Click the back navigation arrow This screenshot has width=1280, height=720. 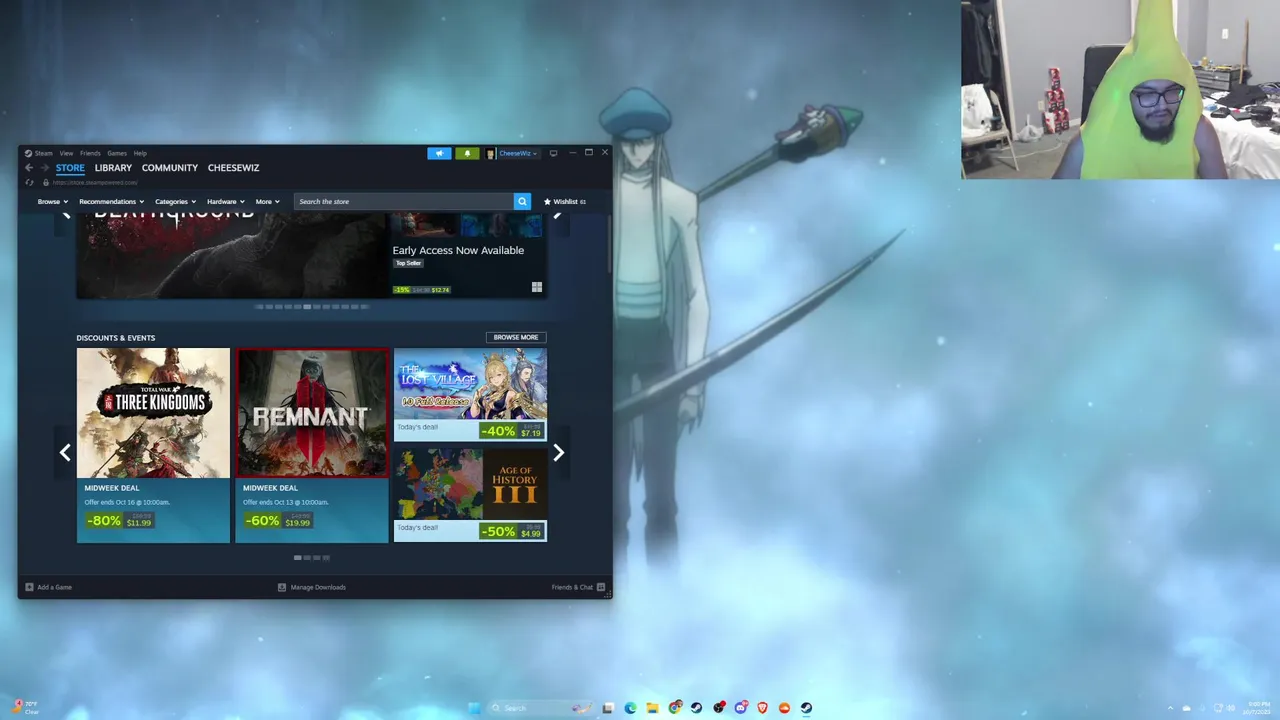coord(29,168)
